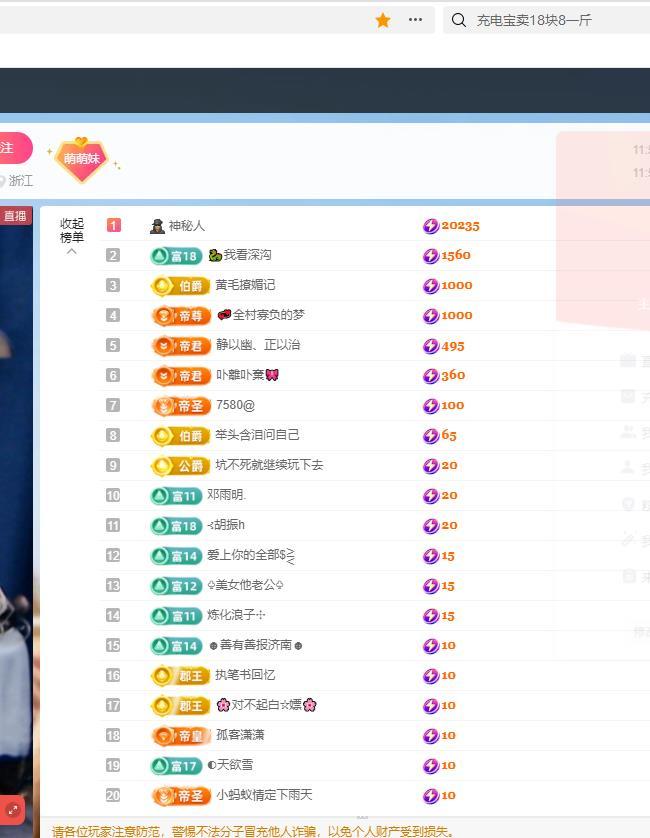Click the fullscreen expand icon on video
This screenshot has width=650, height=838.
[13, 810]
